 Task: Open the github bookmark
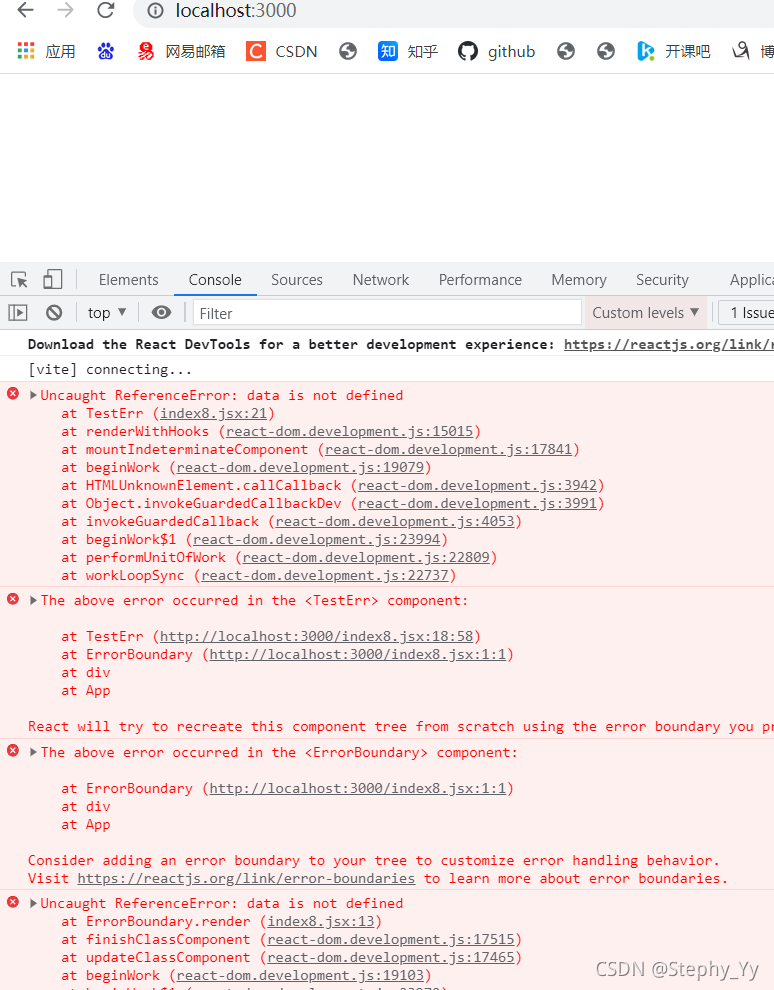tap(497, 51)
